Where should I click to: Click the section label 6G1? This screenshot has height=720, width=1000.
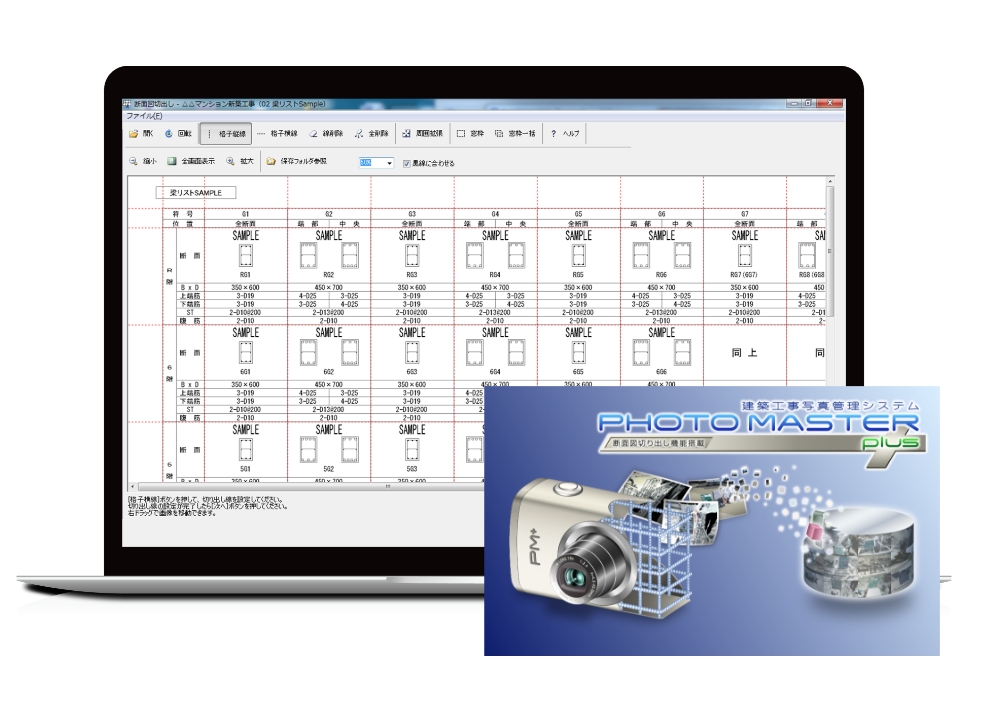[246, 372]
